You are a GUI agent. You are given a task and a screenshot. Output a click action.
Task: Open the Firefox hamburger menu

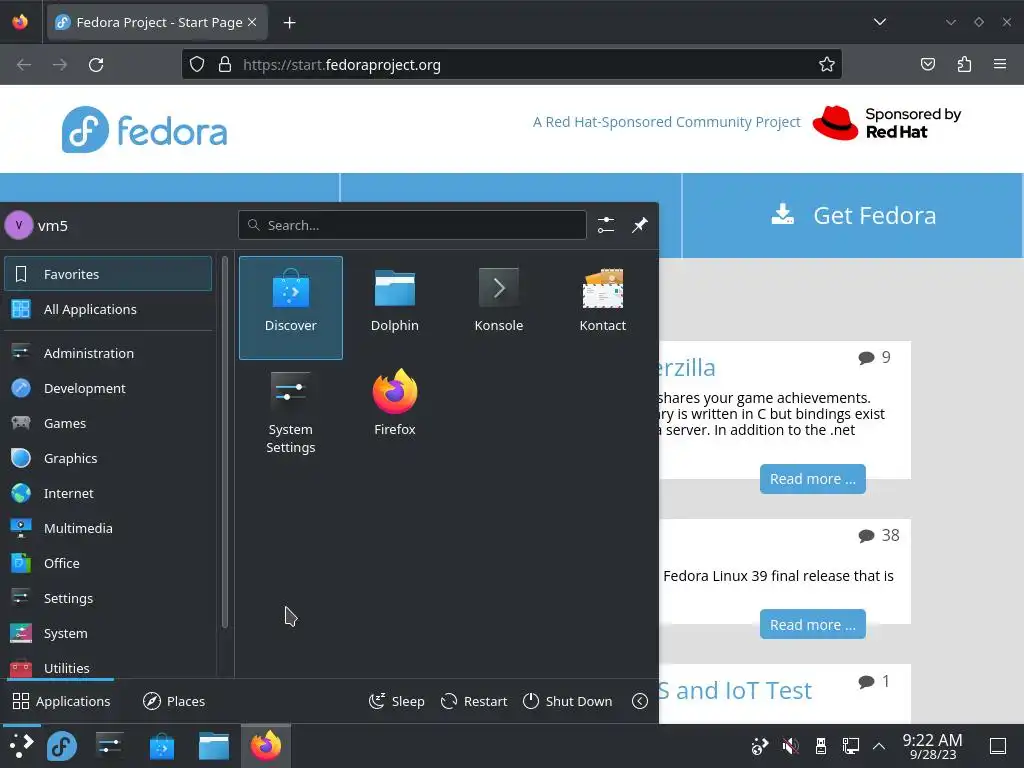[x=1000, y=64]
